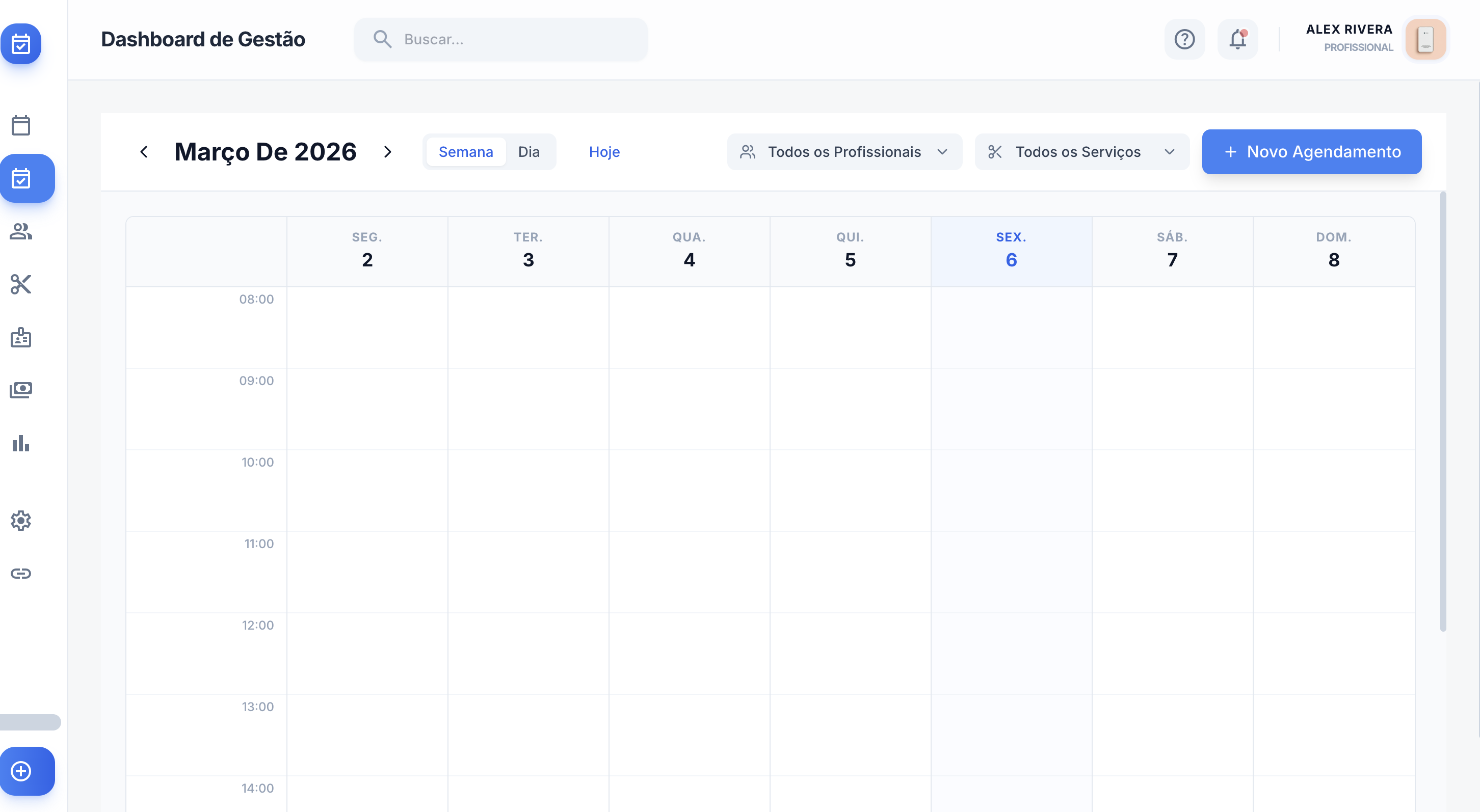Click the help question mark icon

tap(1184, 40)
